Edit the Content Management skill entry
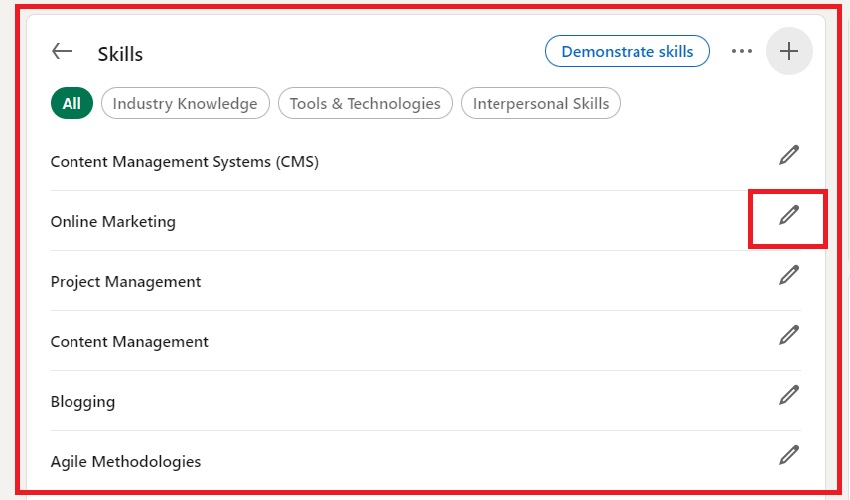850x500 pixels. [789, 335]
